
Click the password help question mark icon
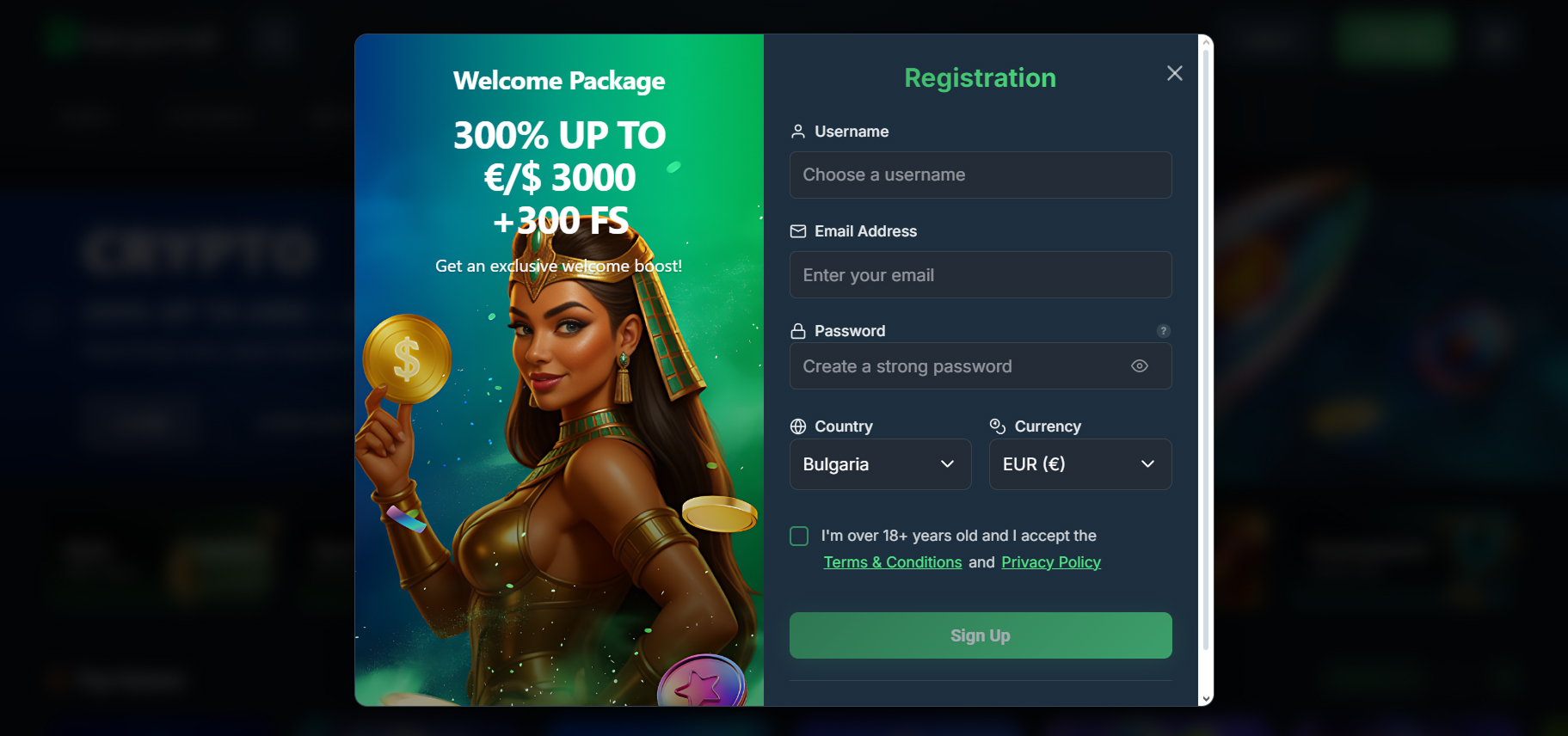pos(1163,331)
